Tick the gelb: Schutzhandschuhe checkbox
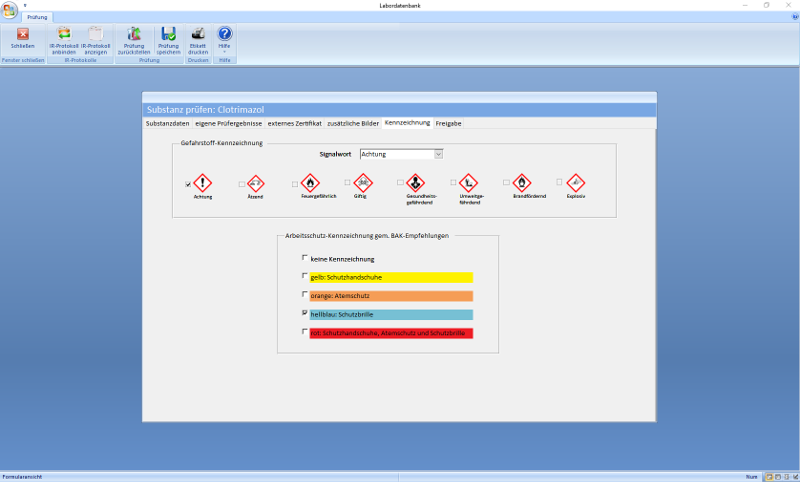The height and width of the screenshot is (482, 800). click(x=305, y=276)
